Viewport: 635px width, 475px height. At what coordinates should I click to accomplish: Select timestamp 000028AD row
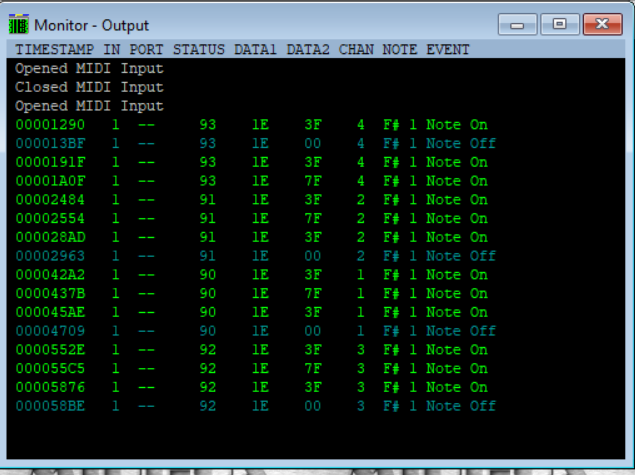click(x=251, y=237)
